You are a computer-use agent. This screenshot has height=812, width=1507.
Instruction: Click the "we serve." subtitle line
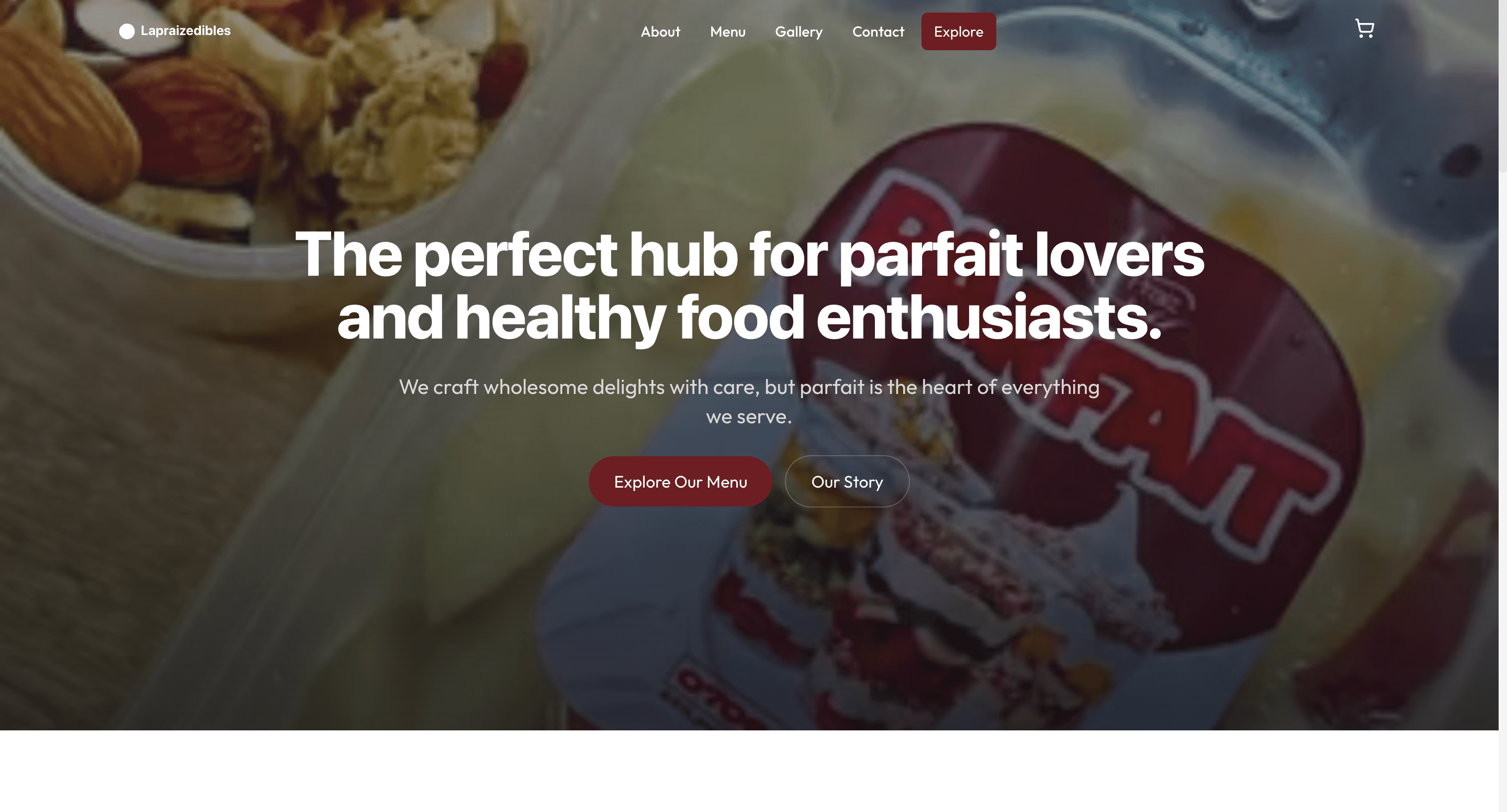749,416
